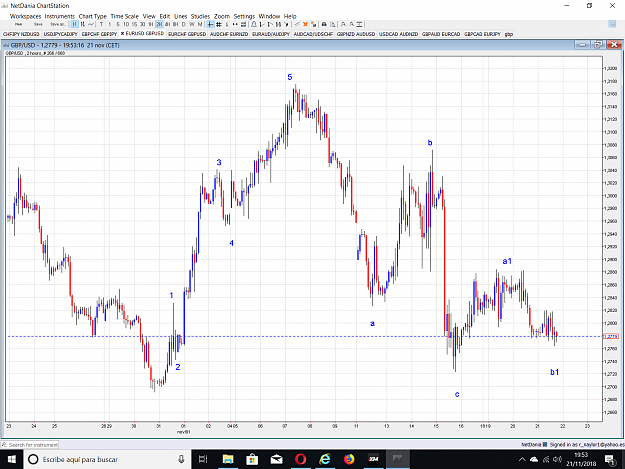
Task: Restore down the GBP/USD chart window
Action: pos(598,45)
